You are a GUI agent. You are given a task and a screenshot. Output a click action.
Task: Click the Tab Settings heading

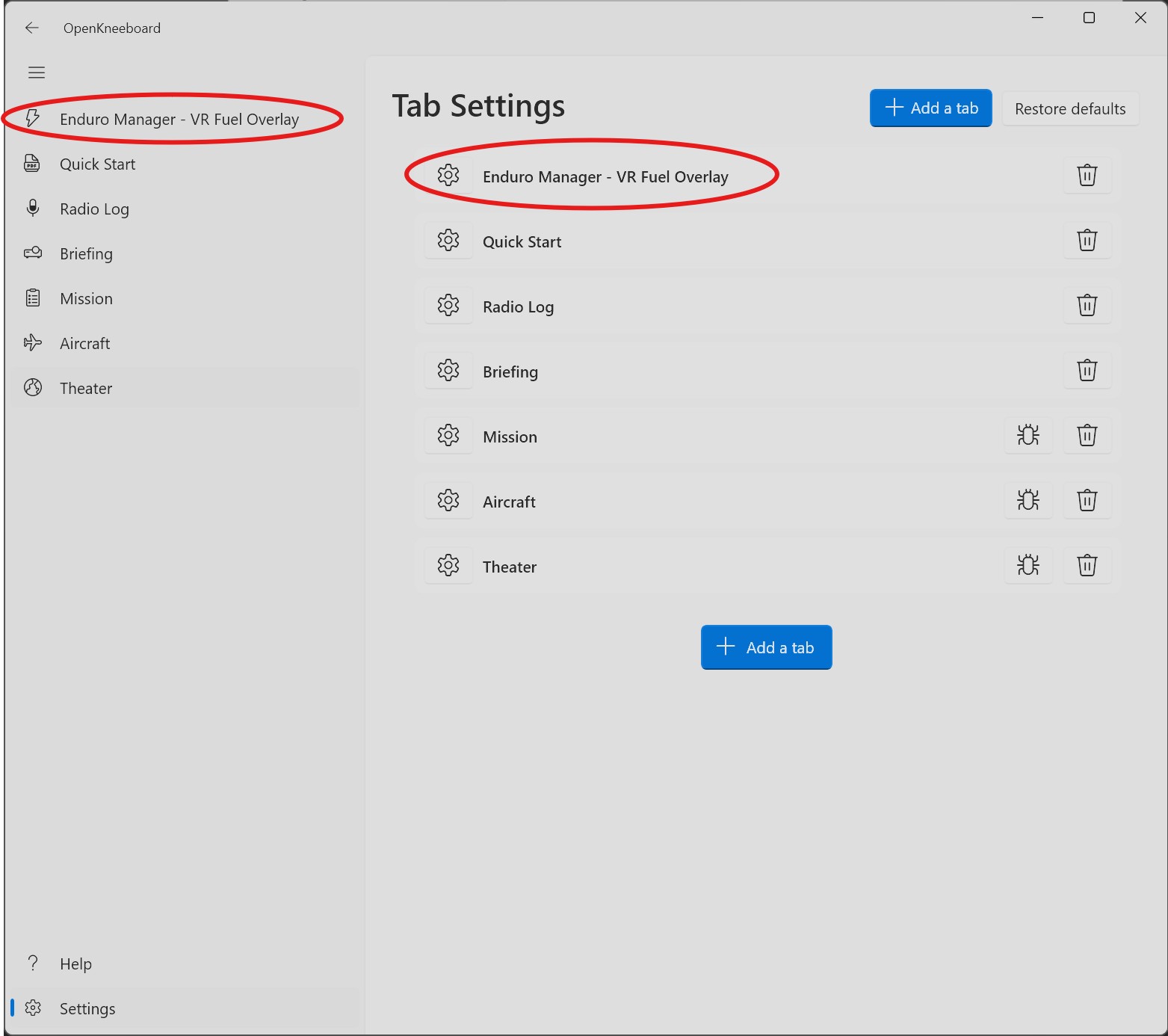click(x=478, y=106)
